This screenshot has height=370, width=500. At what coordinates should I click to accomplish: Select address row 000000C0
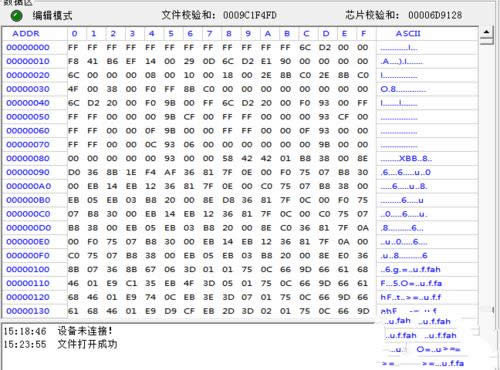(x=29, y=214)
